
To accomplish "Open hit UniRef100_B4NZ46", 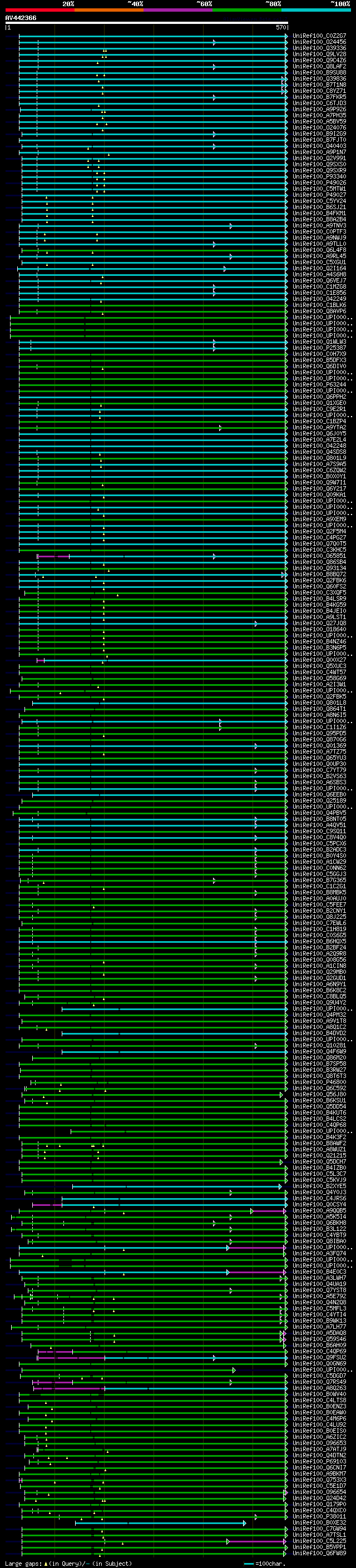I will (x=319, y=641).
